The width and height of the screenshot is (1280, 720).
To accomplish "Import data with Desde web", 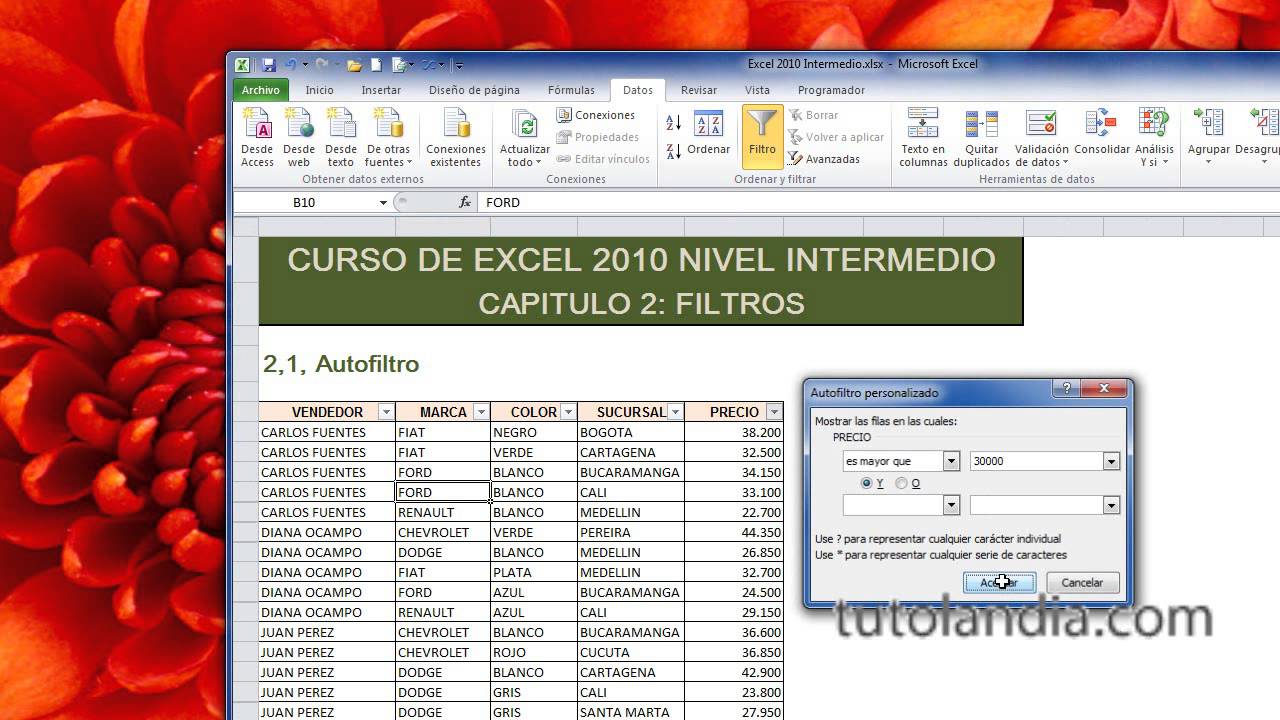I will 299,138.
